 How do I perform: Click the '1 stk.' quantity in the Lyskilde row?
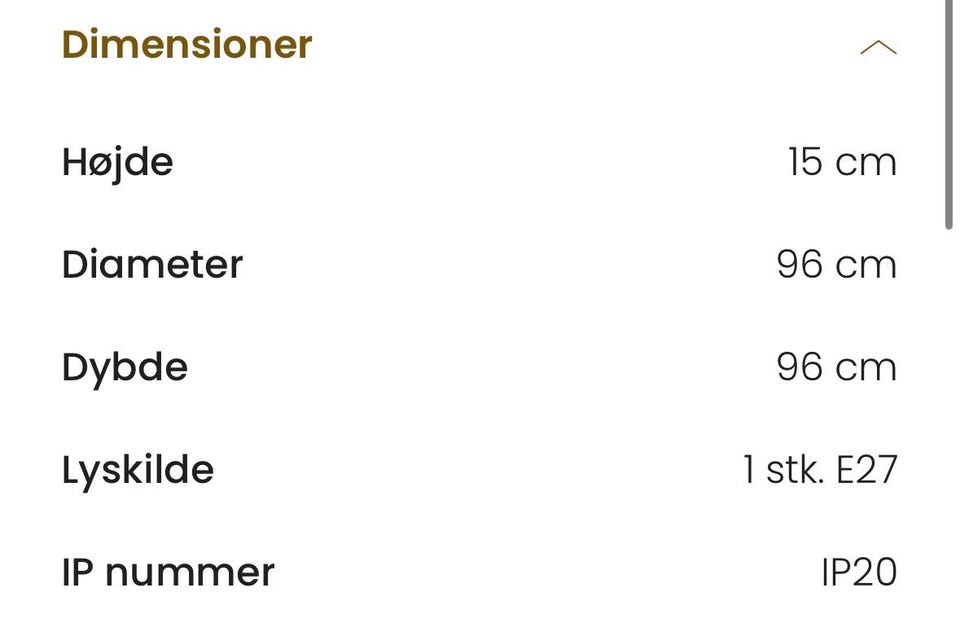(784, 469)
